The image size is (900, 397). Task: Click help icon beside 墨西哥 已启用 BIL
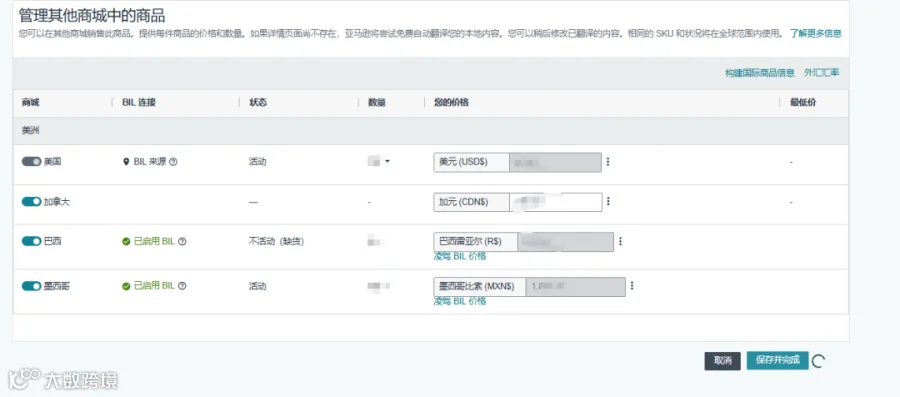182,286
